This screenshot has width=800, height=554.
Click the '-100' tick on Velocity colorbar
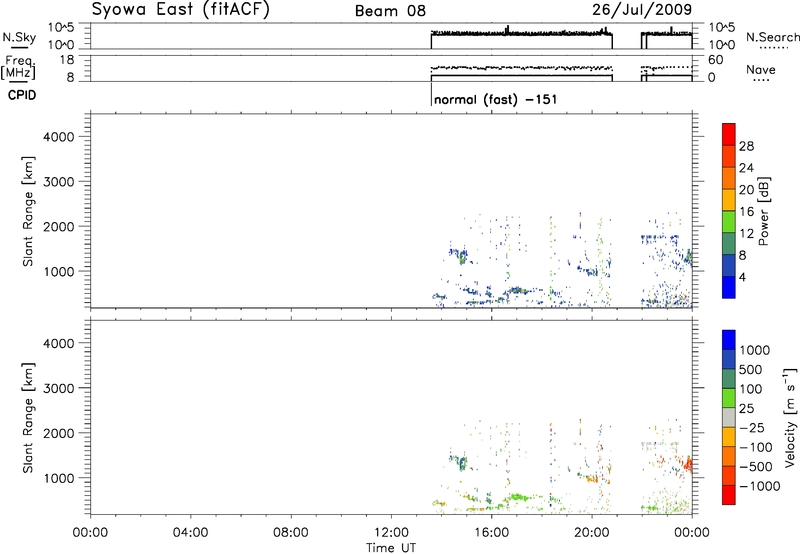point(756,447)
